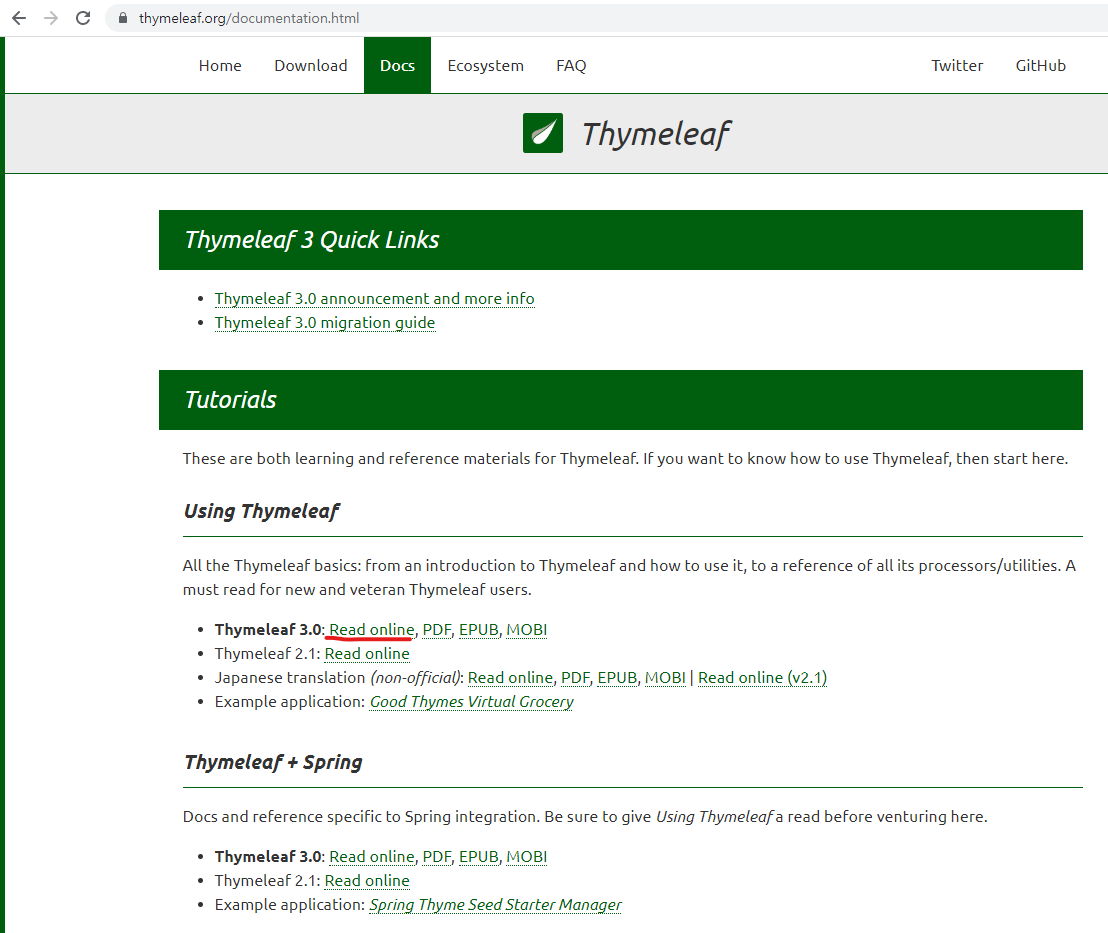
Task: Open Japanese Read online (v2.1) link
Action: tap(762, 678)
